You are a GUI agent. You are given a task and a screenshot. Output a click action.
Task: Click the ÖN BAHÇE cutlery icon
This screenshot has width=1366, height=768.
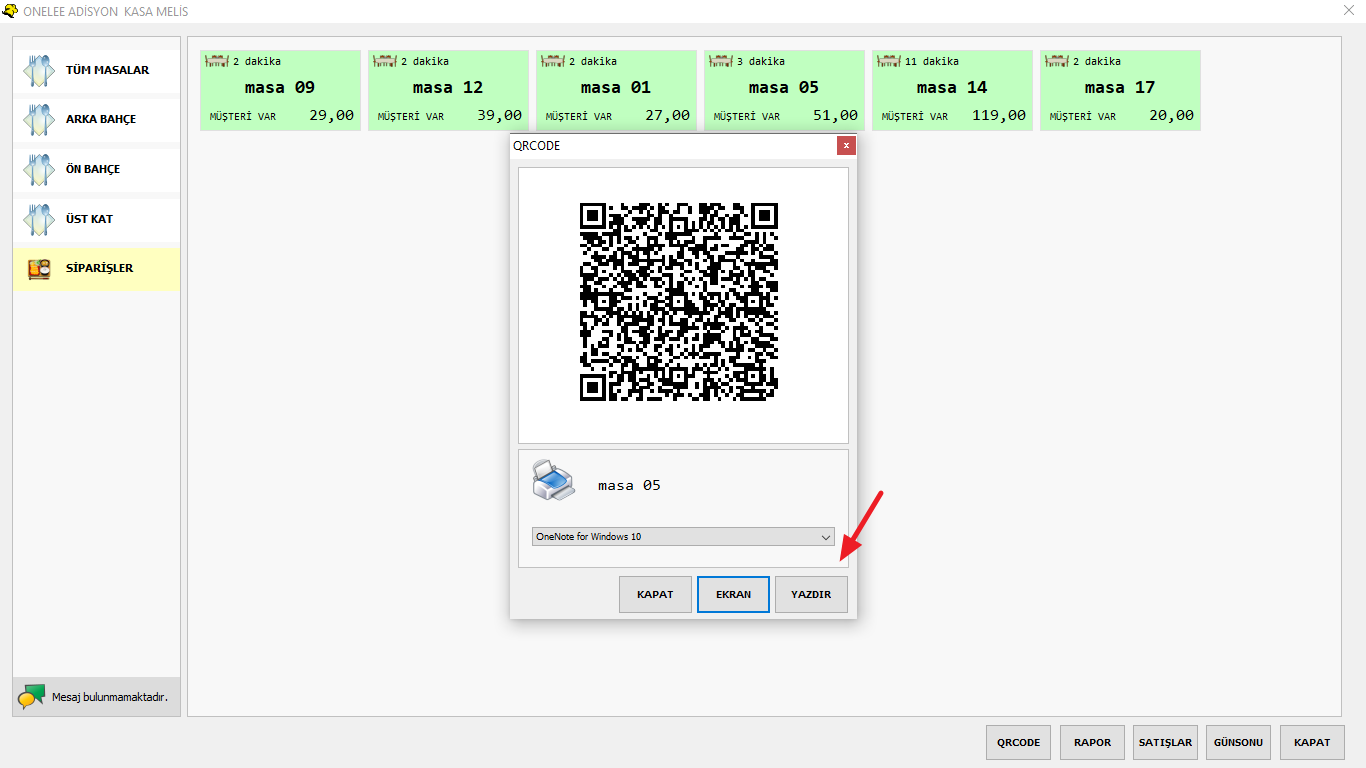coord(39,170)
